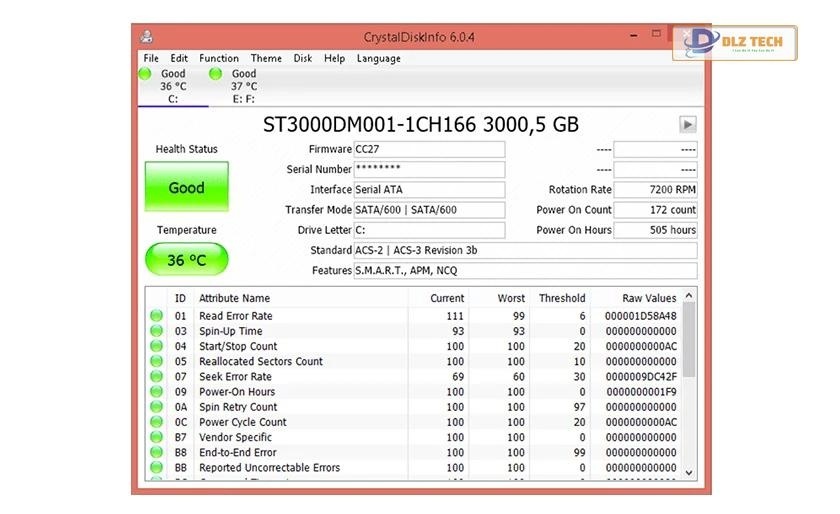Click the CrystalDiskInfo title bar app icon
This screenshot has height=514, width=840.
tap(147, 36)
